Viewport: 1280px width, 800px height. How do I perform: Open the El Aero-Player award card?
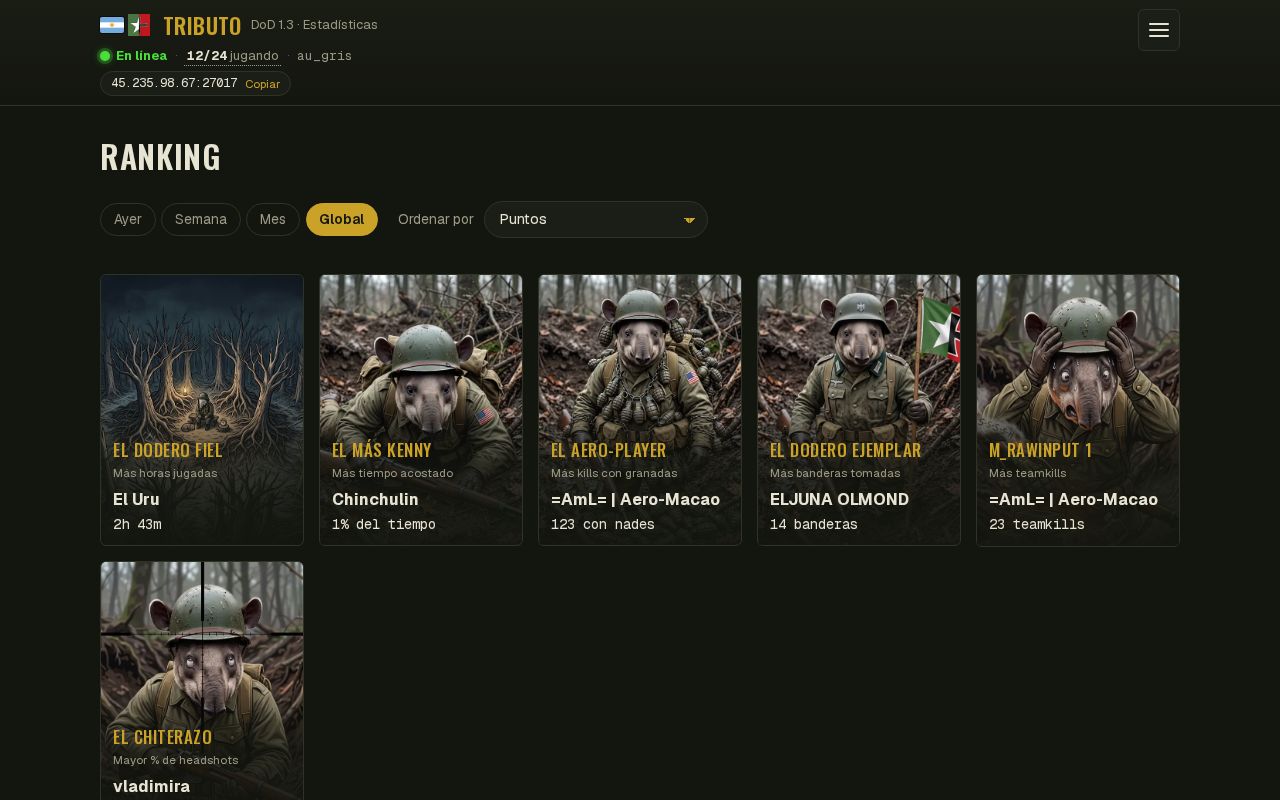[x=640, y=410]
